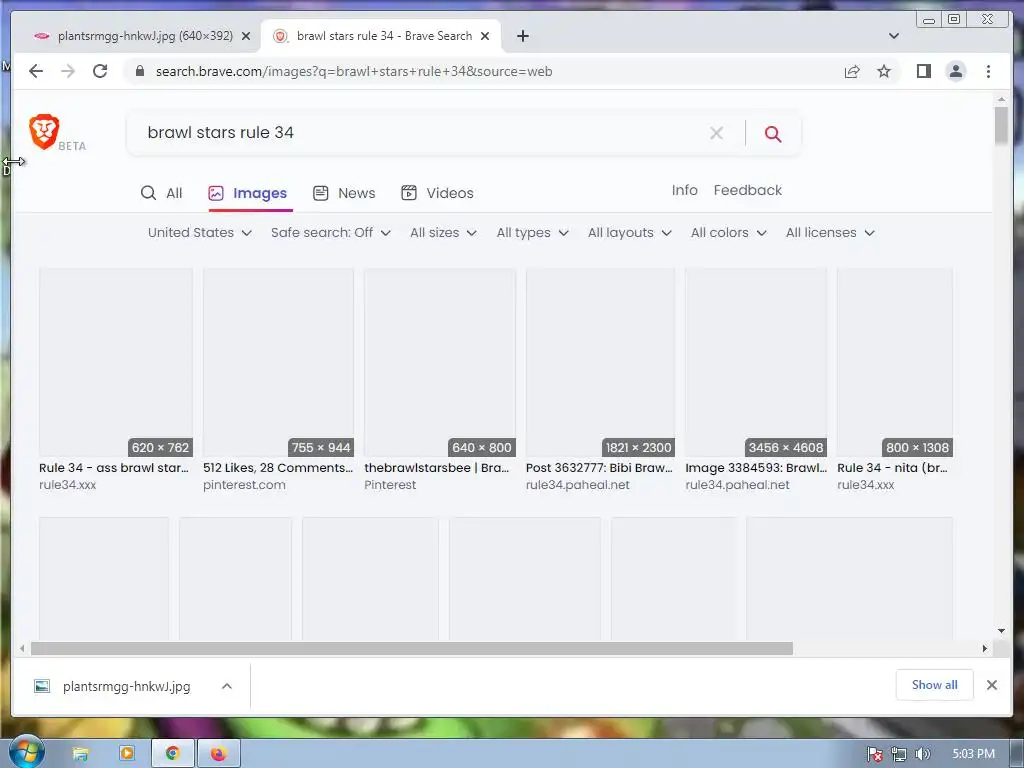The height and width of the screenshot is (768, 1024).
Task: Open Windows Explorer from the taskbar
Action: point(80,754)
